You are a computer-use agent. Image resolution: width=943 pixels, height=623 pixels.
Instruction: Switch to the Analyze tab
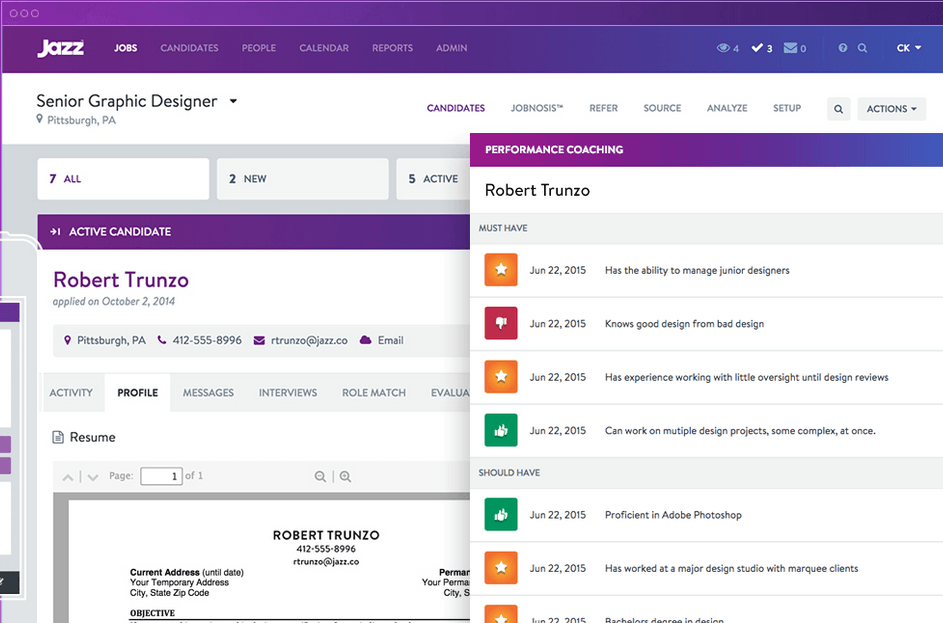(x=727, y=108)
